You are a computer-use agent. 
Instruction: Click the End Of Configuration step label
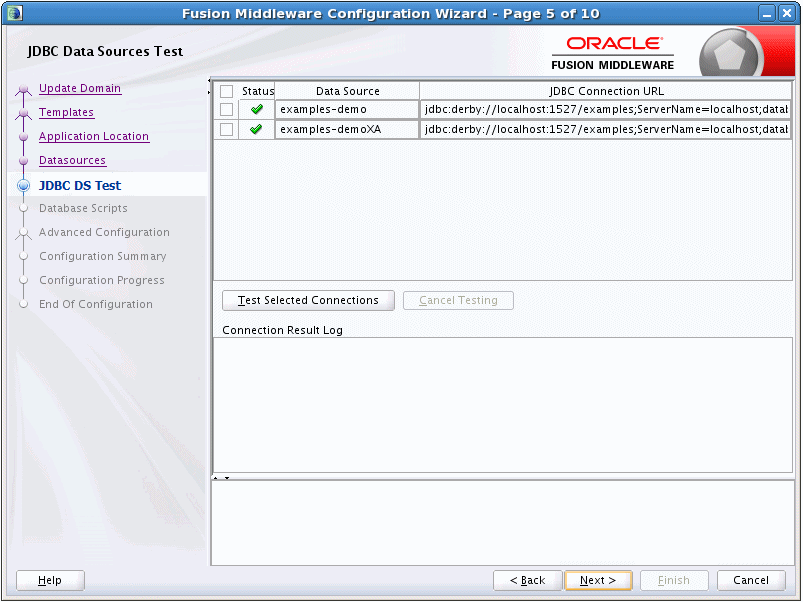click(x=96, y=304)
